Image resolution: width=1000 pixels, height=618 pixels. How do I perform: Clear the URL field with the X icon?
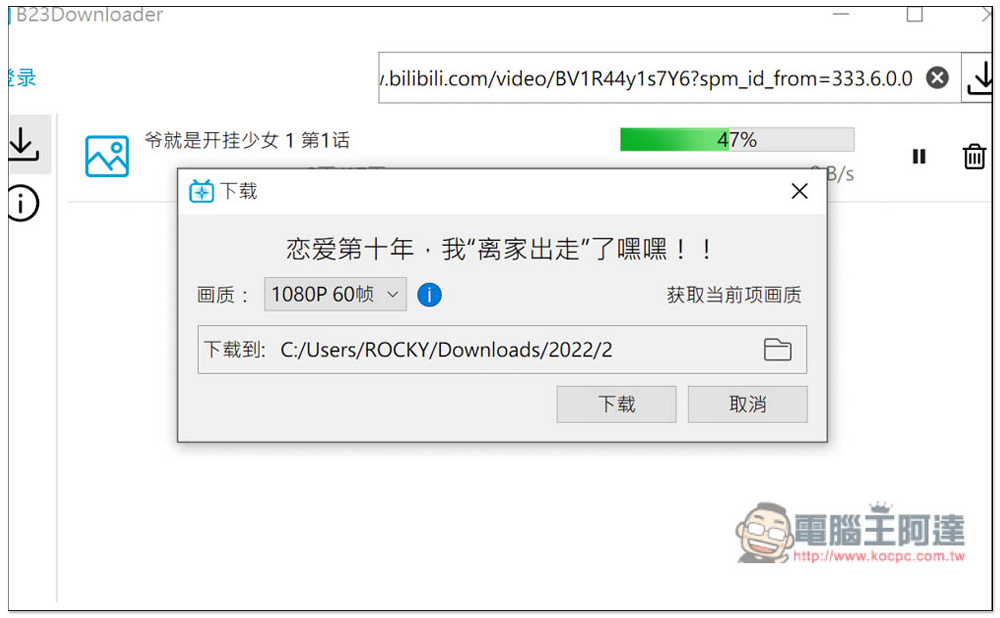coord(937,78)
